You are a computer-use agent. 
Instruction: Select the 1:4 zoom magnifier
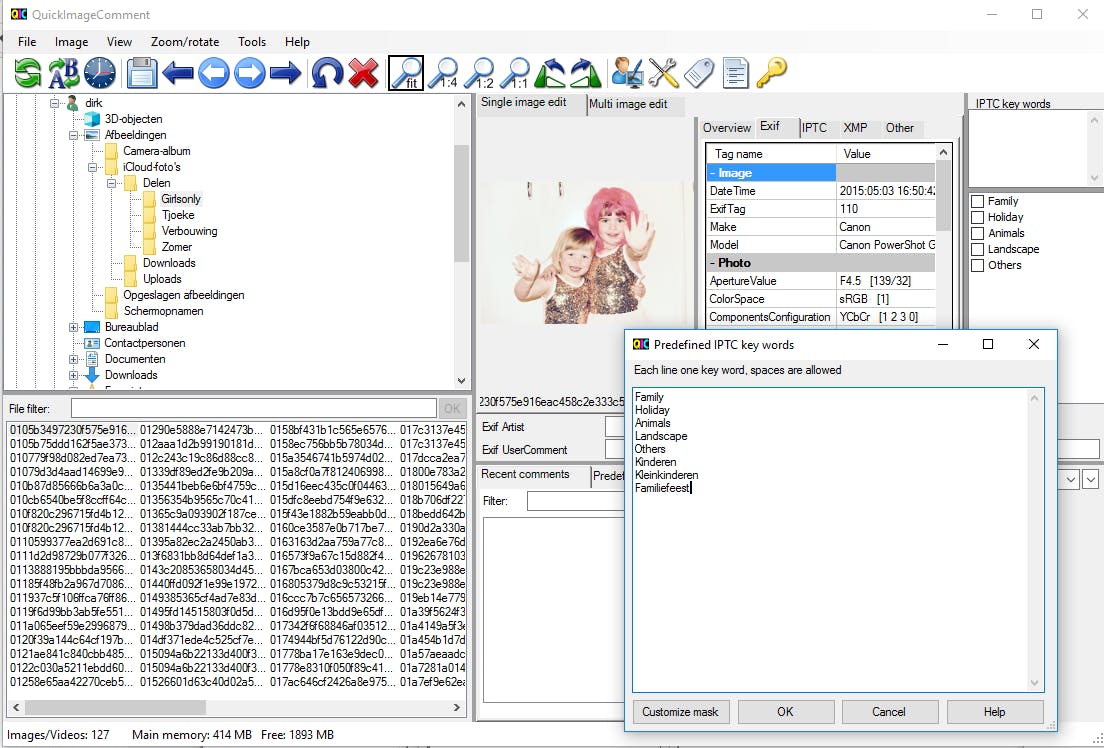444,73
